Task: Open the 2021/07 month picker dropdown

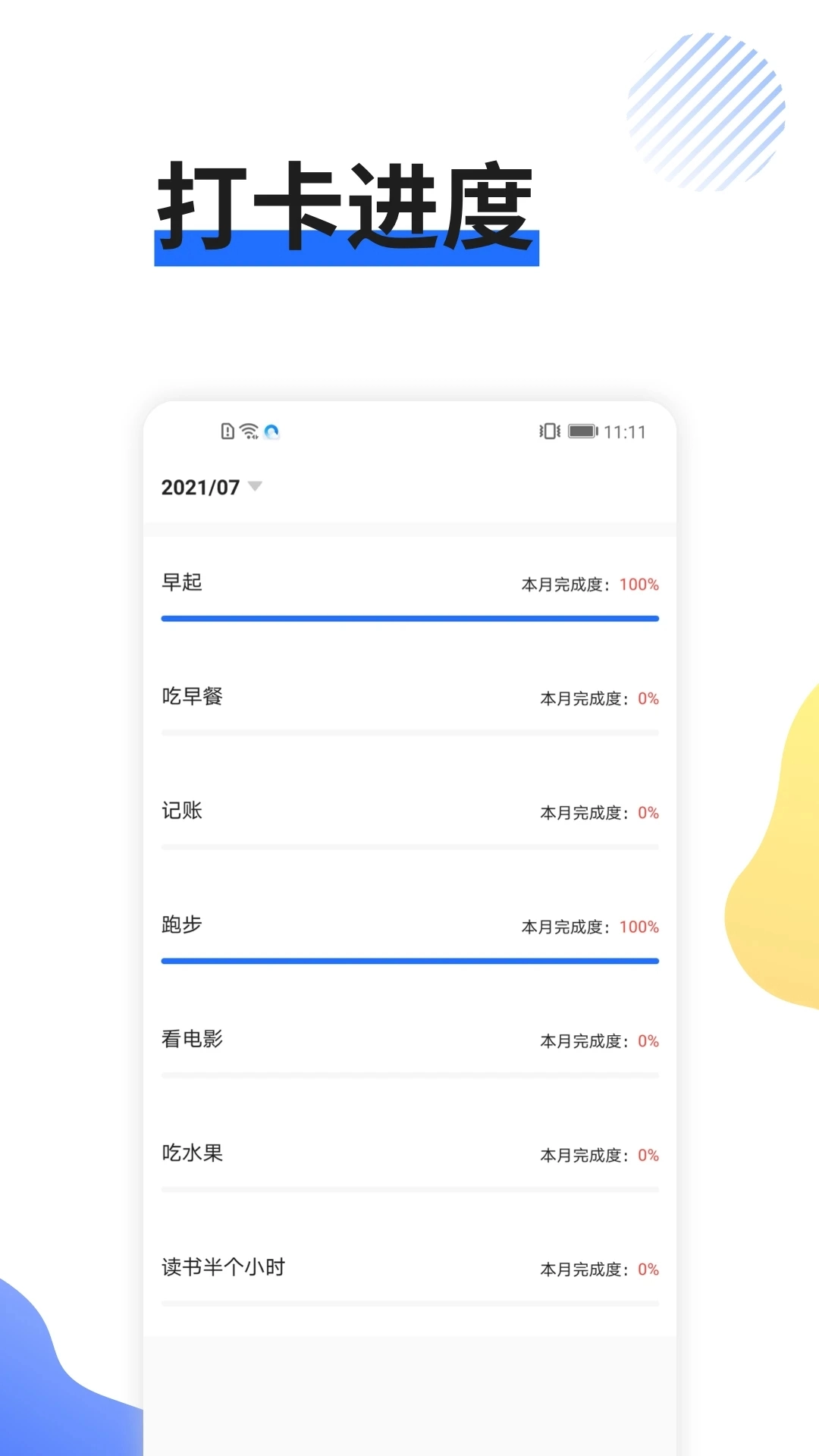Action: [201, 488]
